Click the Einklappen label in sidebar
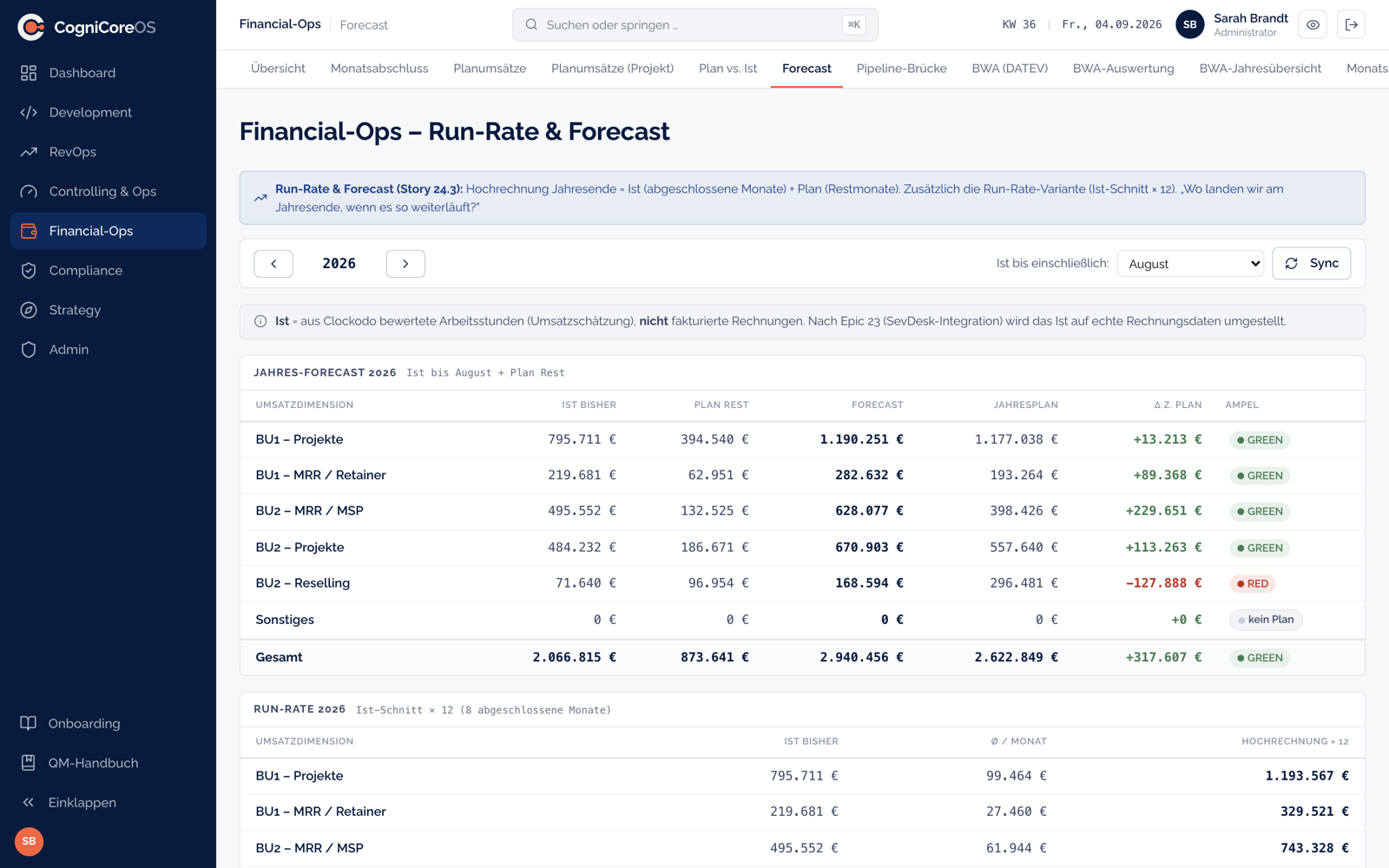Image resolution: width=1389 pixels, height=868 pixels. [82, 803]
